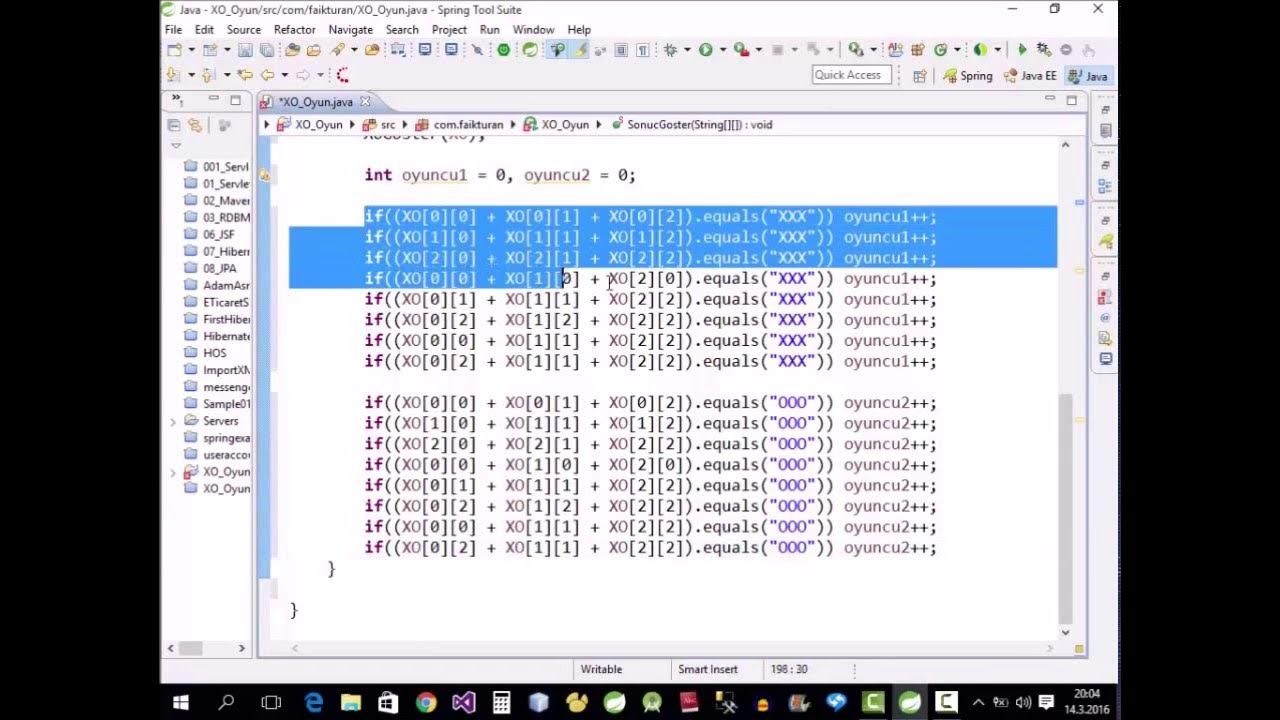Screen dimensions: 1280x720
Task: Select the Java perspective button
Action: (x=1088, y=76)
